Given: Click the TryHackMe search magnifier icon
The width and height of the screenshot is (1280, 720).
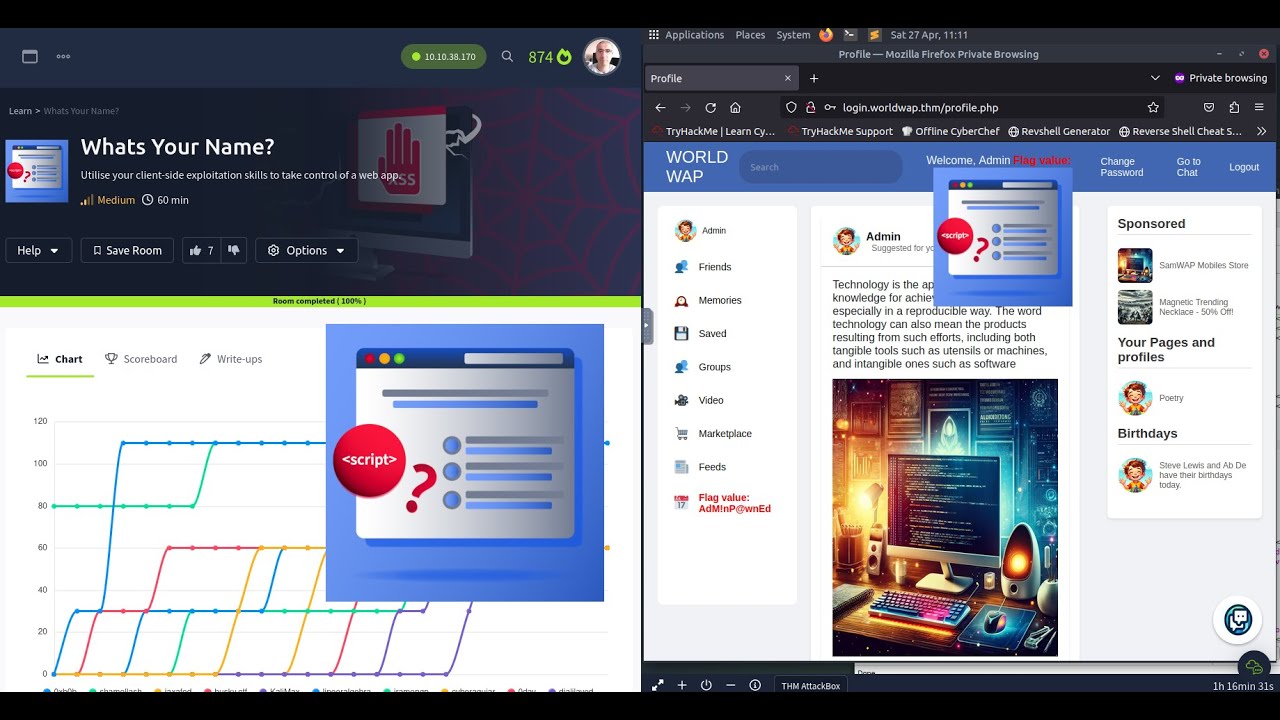Looking at the screenshot, I should (x=507, y=57).
